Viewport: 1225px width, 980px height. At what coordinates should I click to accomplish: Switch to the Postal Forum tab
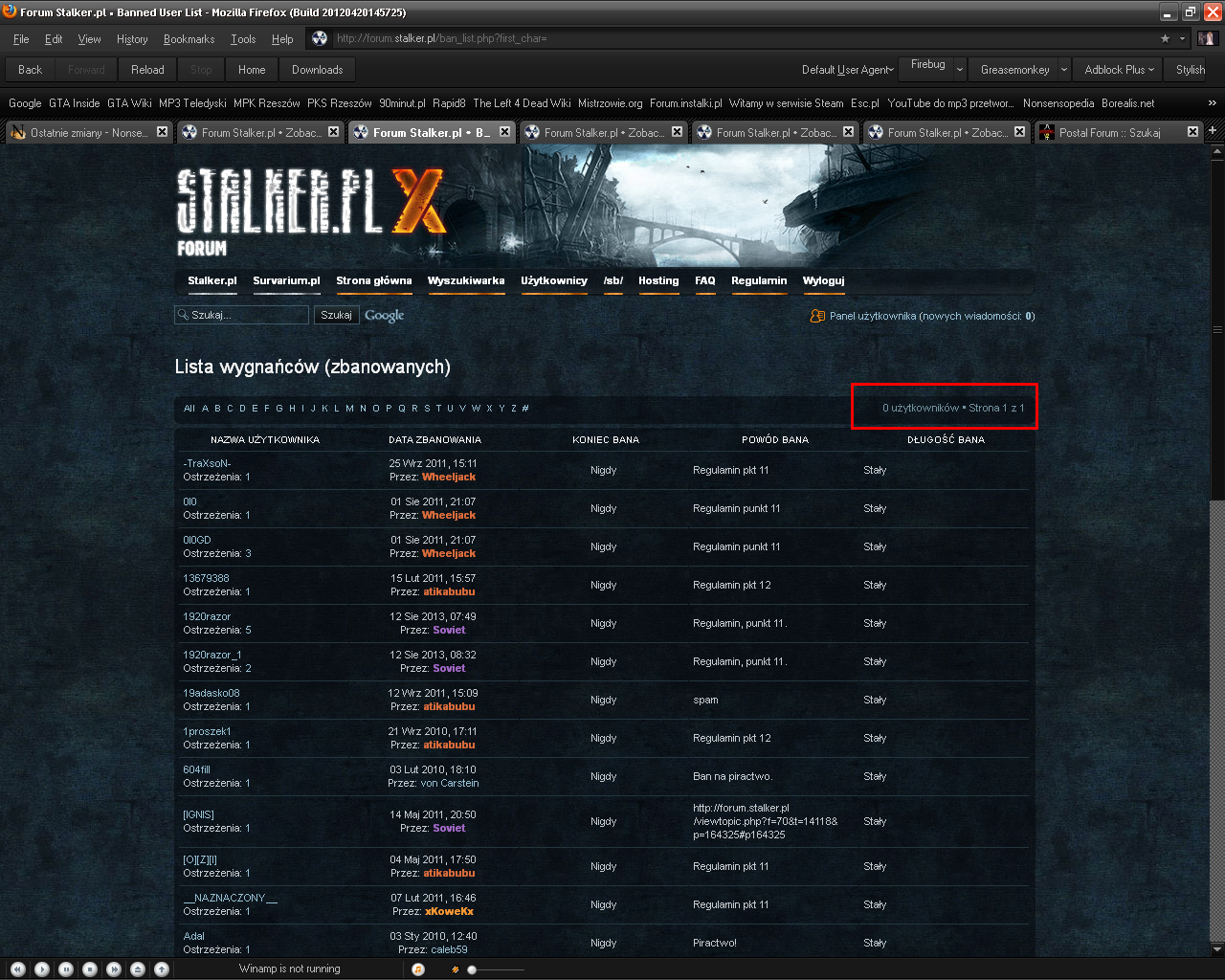pos(1110,133)
